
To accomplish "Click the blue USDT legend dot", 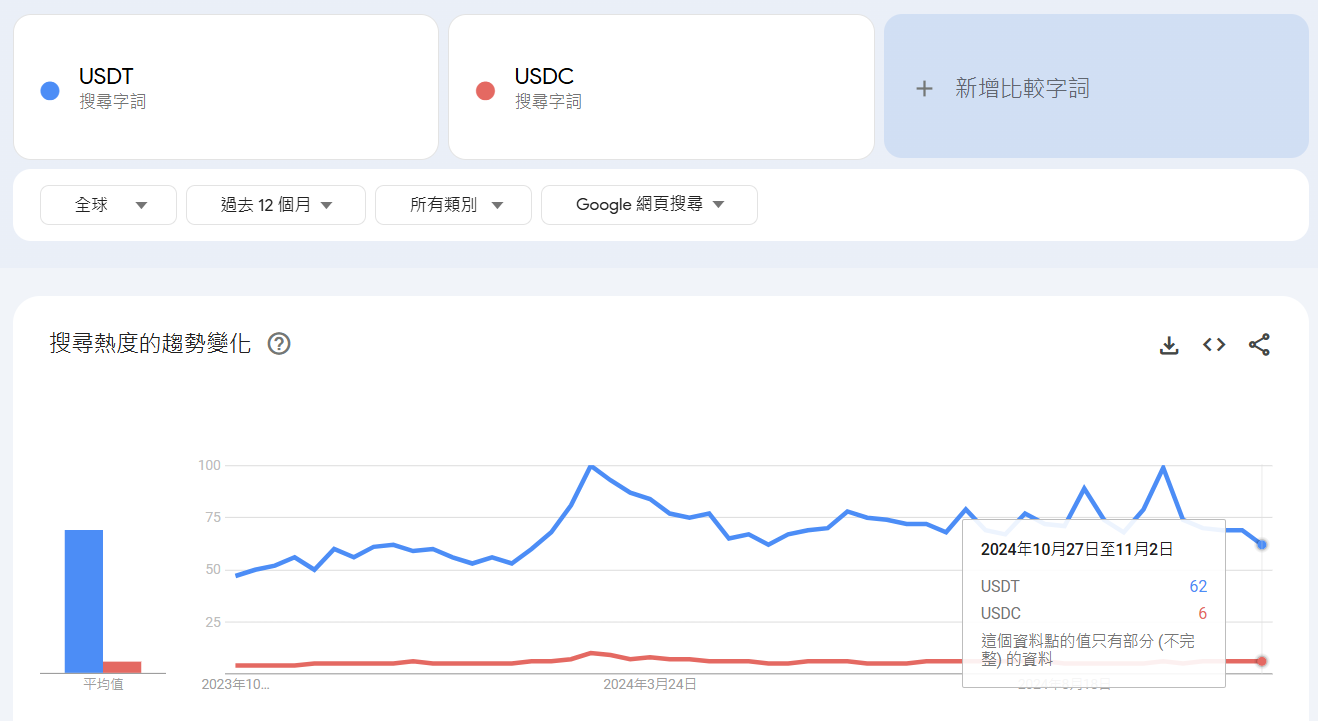I will (x=49, y=90).
